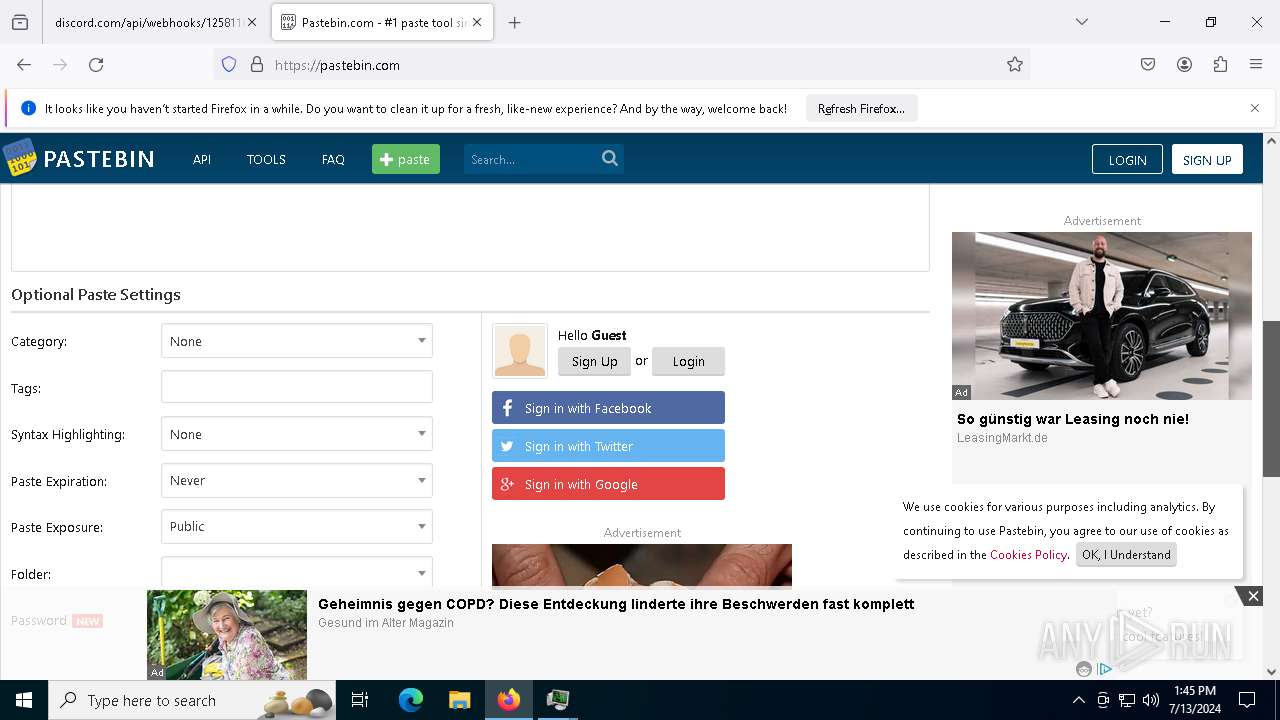Open the Folder dropdown
This screenshot has width=1280, height=720.
click(297, 572)
